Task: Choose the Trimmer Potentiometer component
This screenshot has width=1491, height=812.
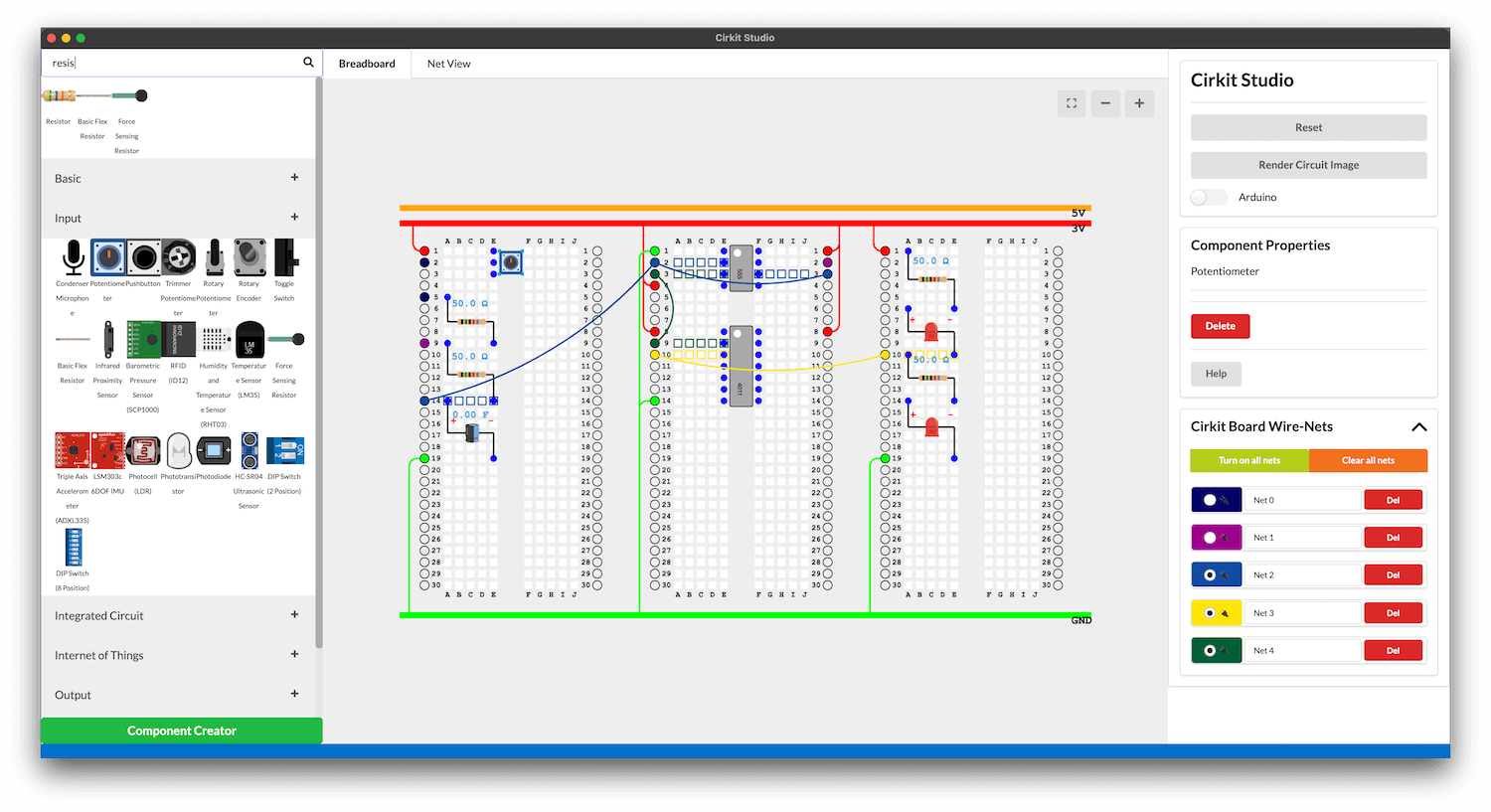Action: (179, 257)
